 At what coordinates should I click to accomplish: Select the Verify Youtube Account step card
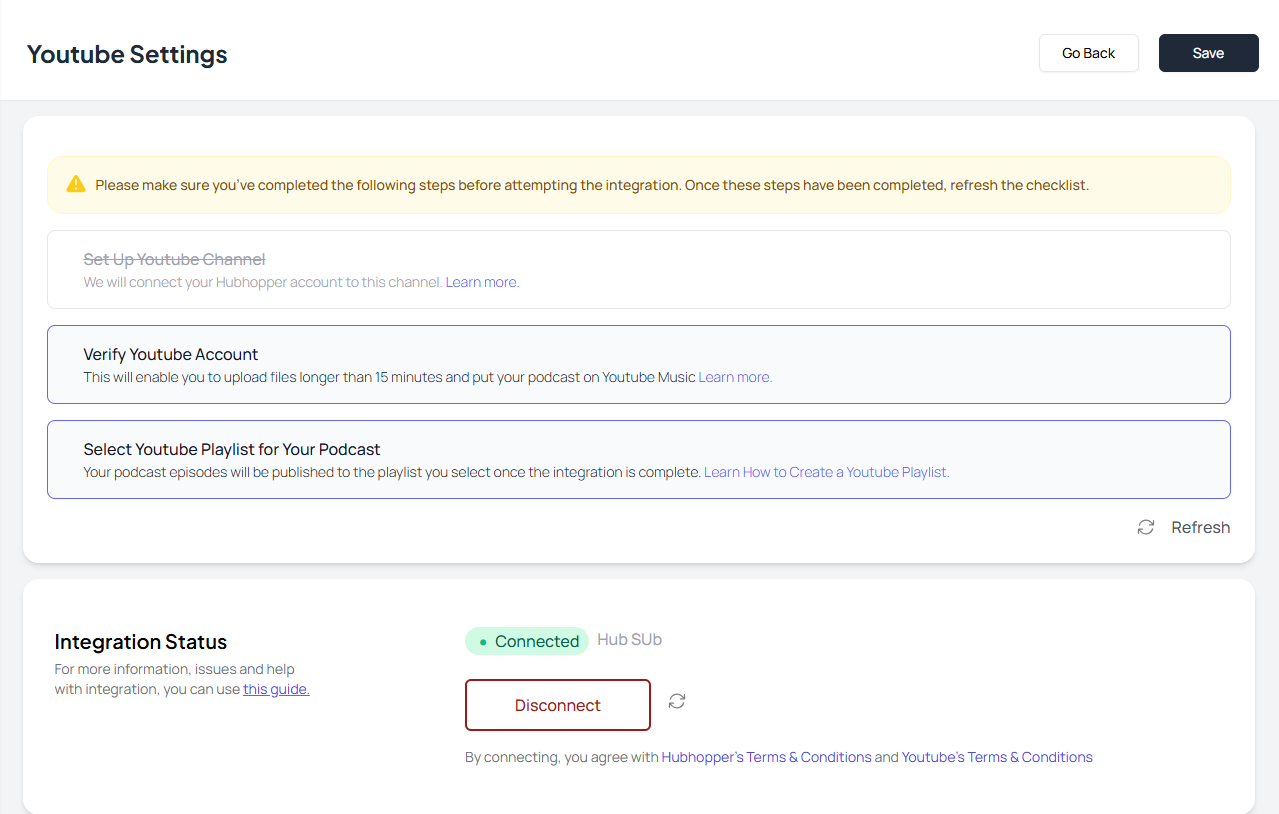(x=639, y=365)
